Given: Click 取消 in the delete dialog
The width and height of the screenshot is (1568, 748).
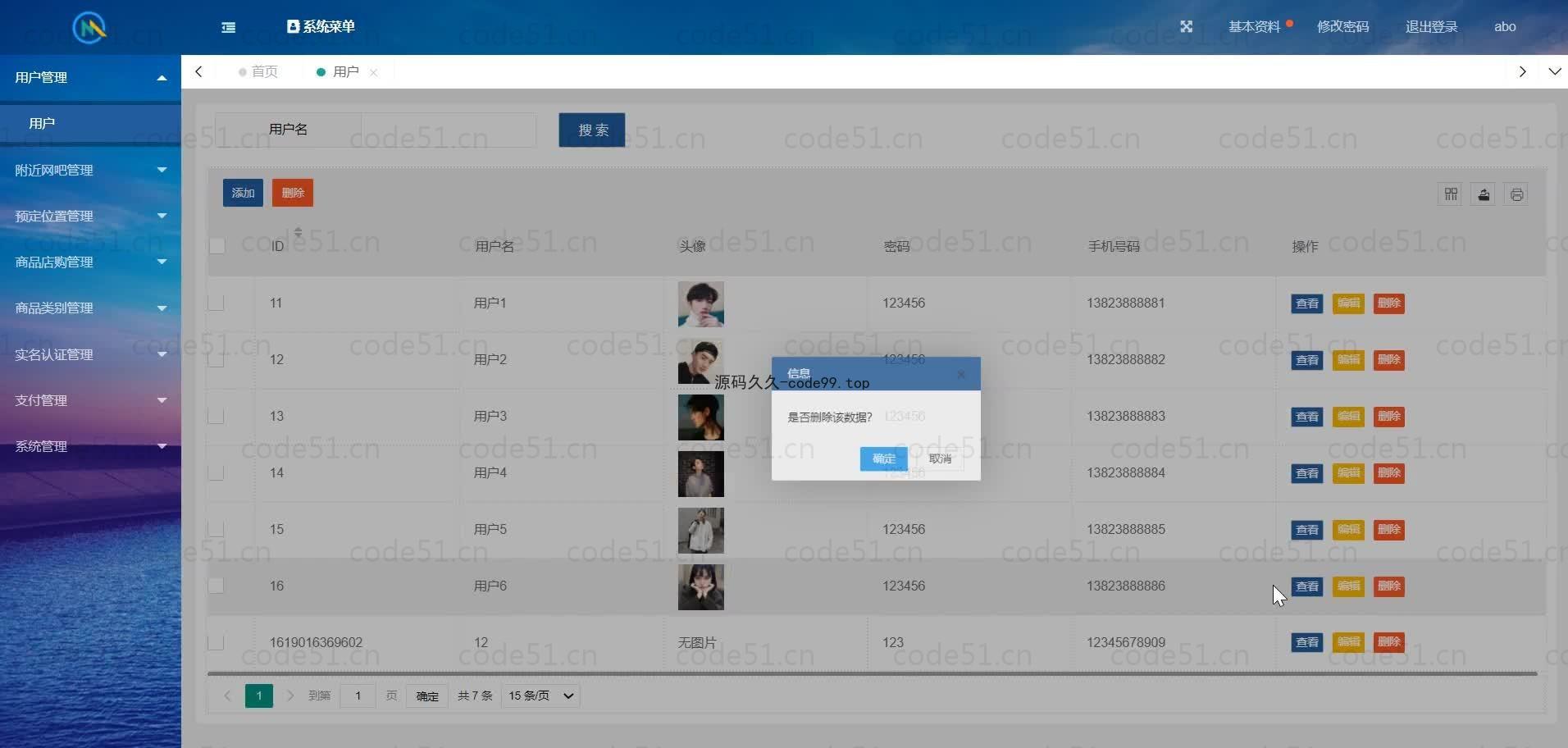Looking at the screenshot, I should (x=941, y=459).
